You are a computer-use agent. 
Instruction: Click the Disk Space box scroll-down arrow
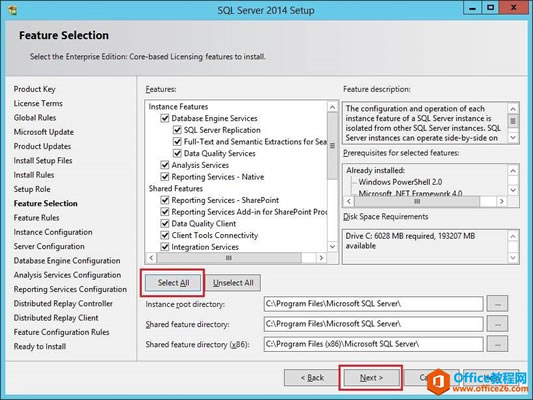(513, 258)
